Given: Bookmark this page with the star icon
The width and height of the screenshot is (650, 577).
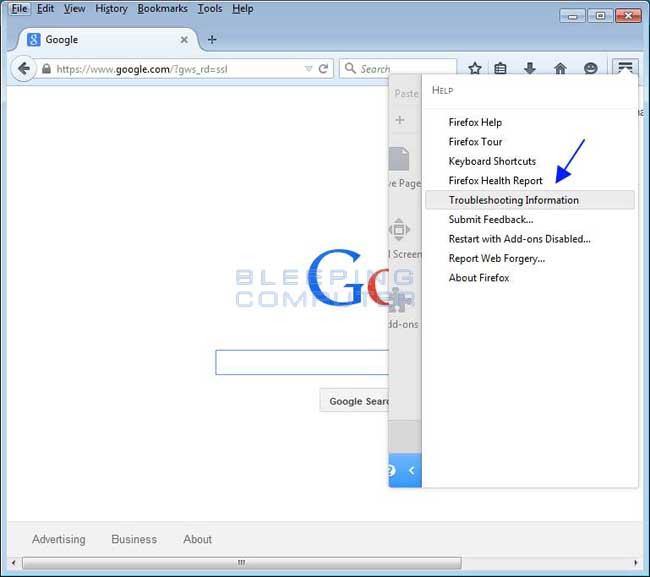Looking at the screenshot, I should coord(475,69).
